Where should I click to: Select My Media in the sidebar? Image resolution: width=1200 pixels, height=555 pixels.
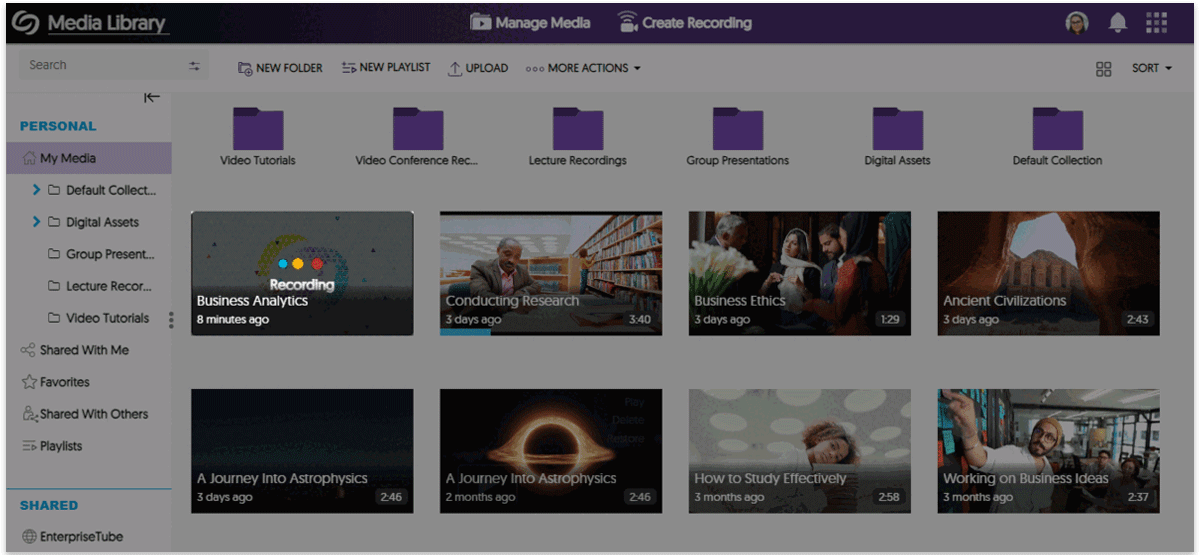click(89, 158)
